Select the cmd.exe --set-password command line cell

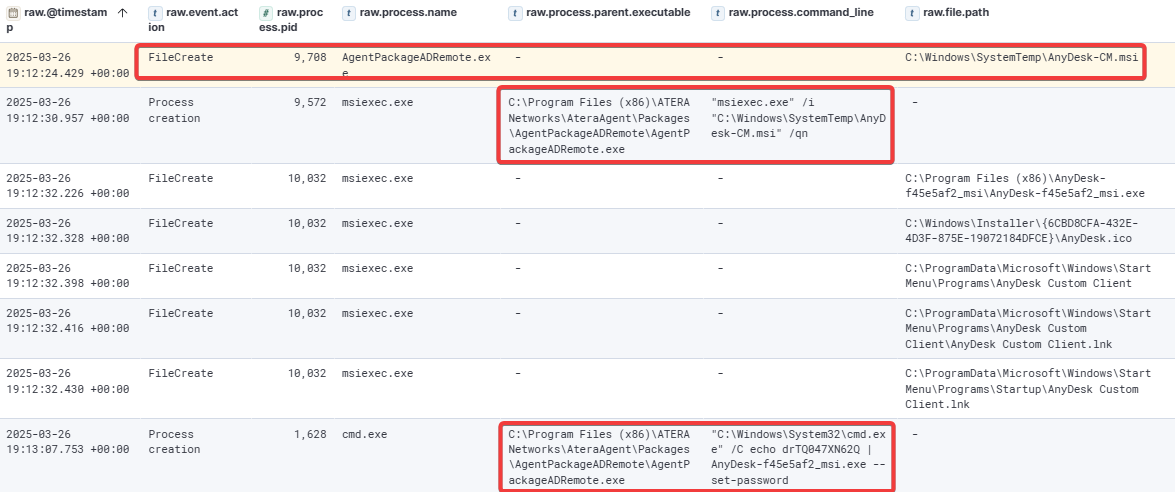799,457
